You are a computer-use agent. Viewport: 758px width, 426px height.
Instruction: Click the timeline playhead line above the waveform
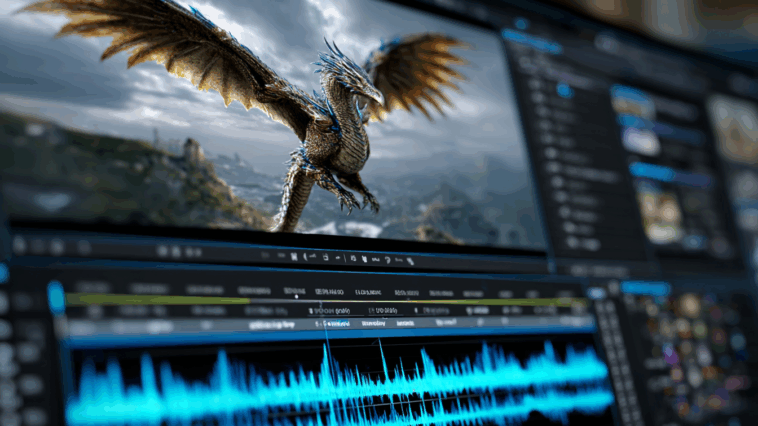325,324
